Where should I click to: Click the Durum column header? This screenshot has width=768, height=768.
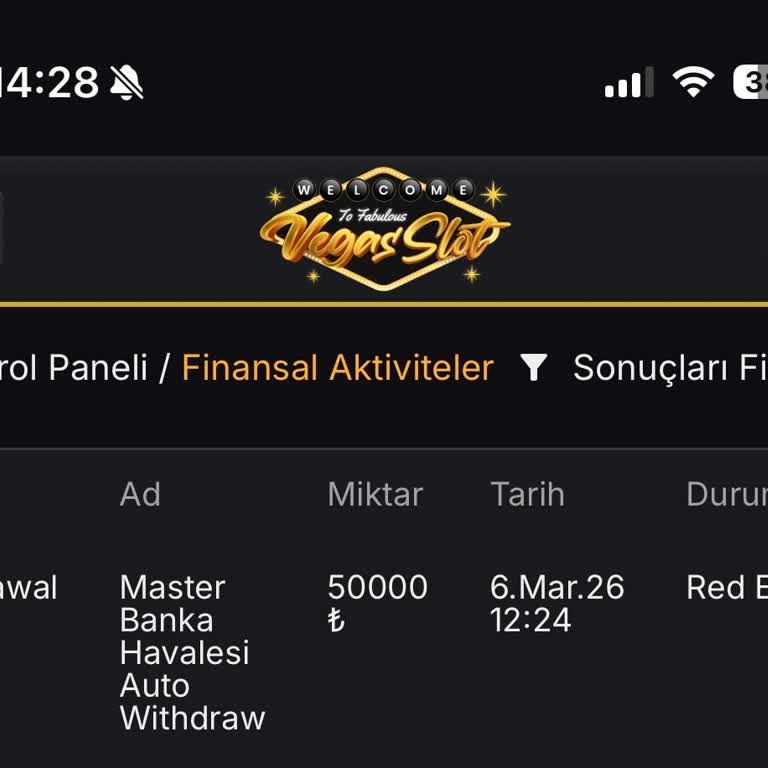726,494
